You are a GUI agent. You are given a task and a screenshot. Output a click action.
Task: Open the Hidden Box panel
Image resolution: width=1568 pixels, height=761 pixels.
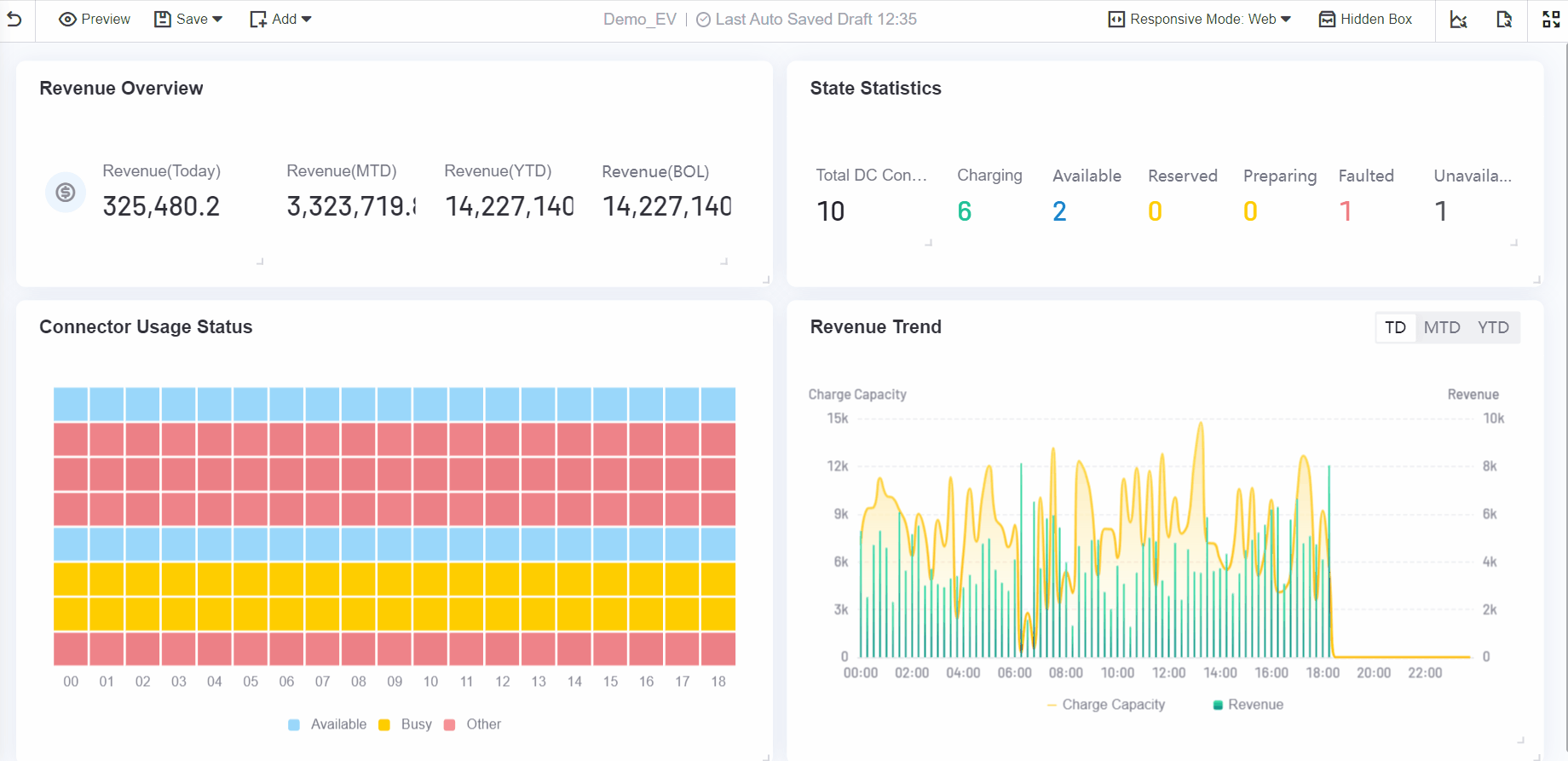tap(1365, 19)
